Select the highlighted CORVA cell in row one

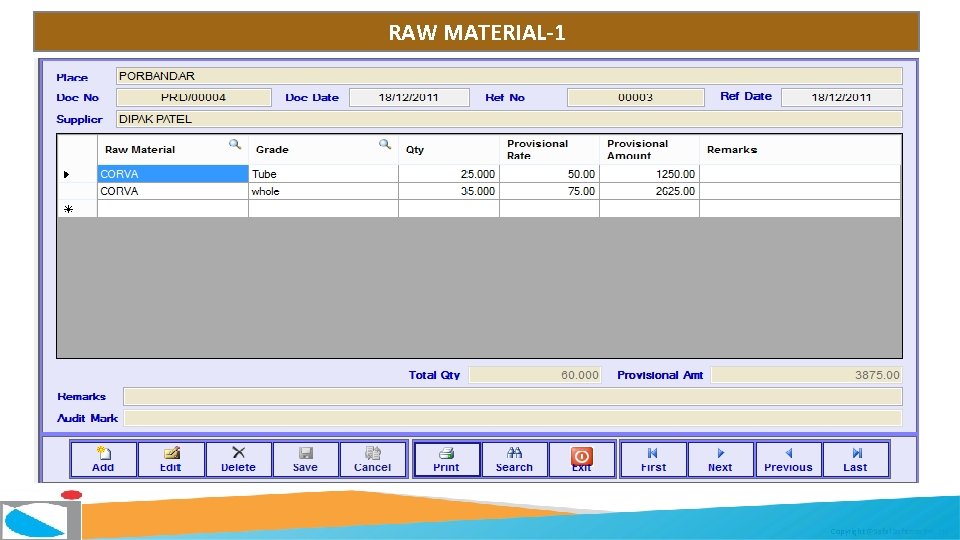pos(173,174)
